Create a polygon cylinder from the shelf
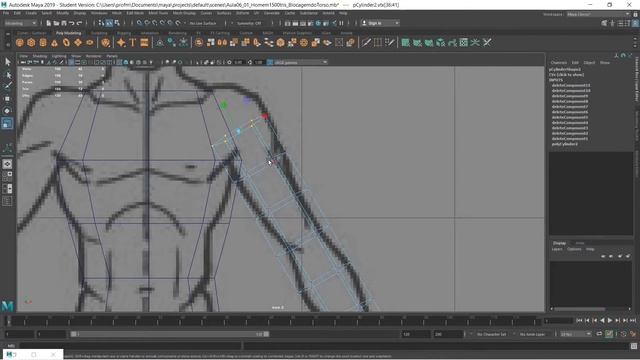This screenshot has height=360, width=640. click(43, 42)
